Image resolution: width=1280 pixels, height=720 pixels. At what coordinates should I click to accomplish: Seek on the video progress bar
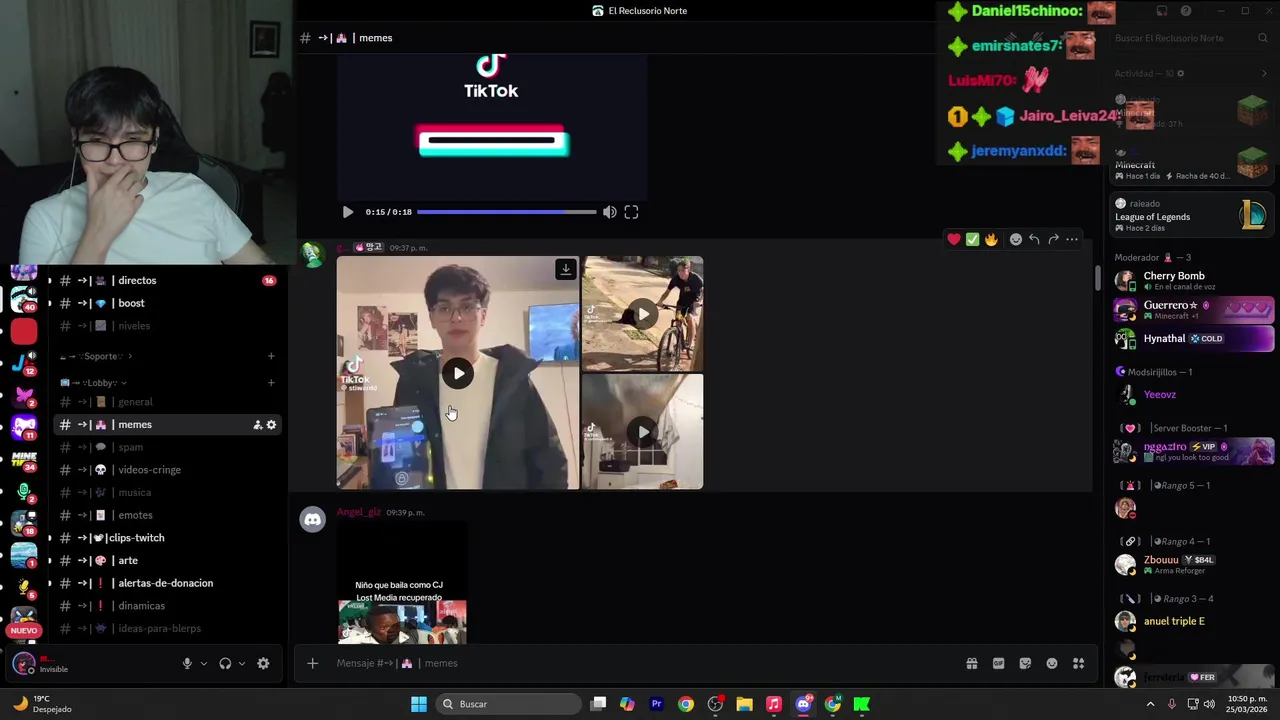[506, 212]
